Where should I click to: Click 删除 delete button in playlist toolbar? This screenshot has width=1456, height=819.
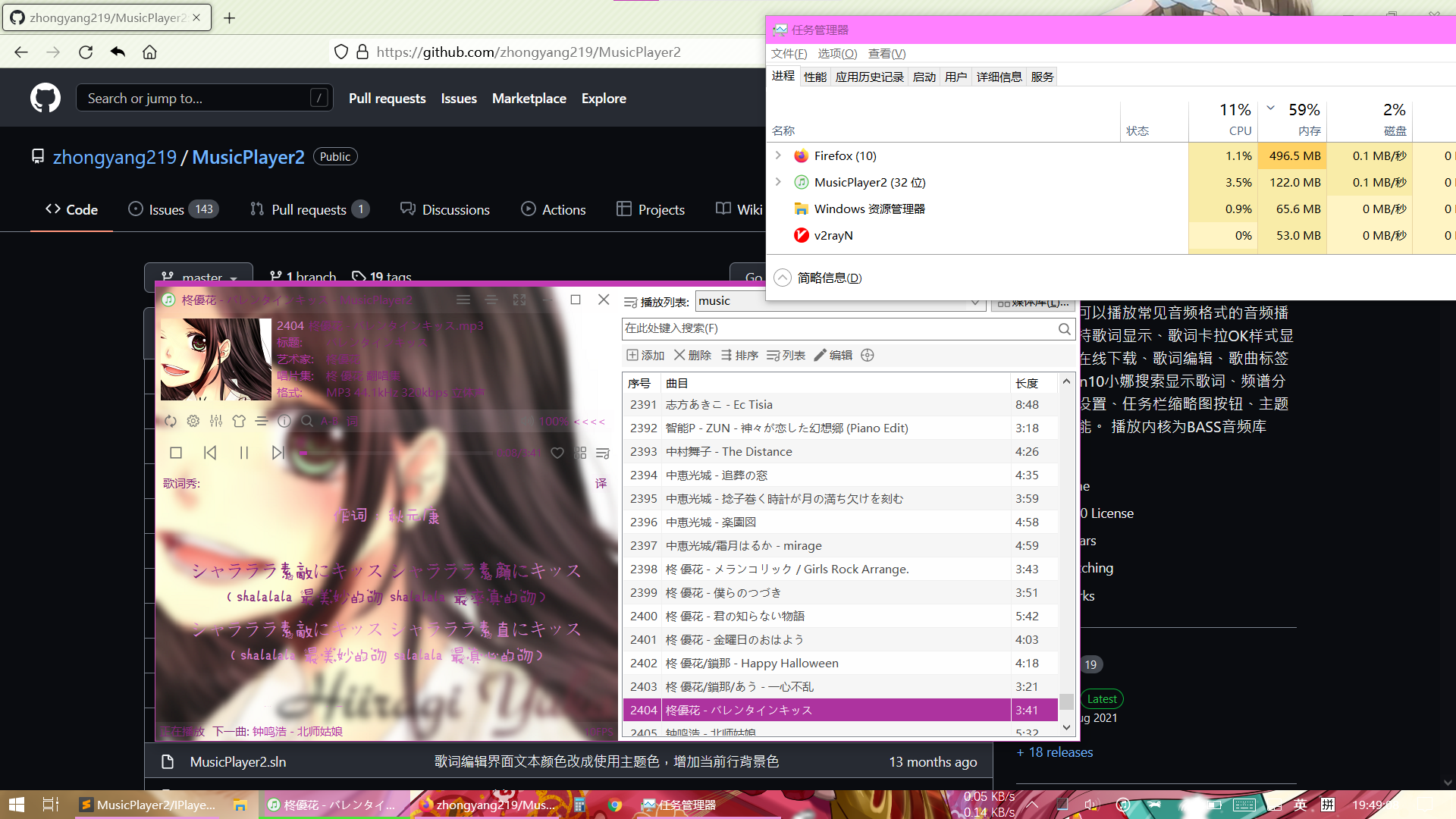pyautogui.click(x=692, y=355)
